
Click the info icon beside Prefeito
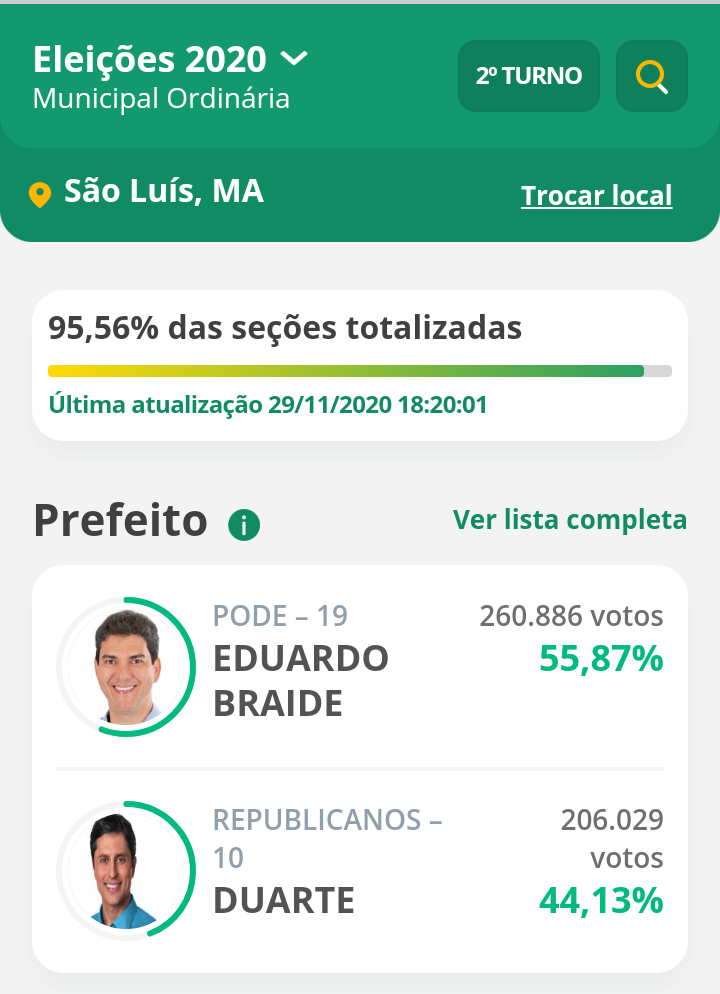244,524
